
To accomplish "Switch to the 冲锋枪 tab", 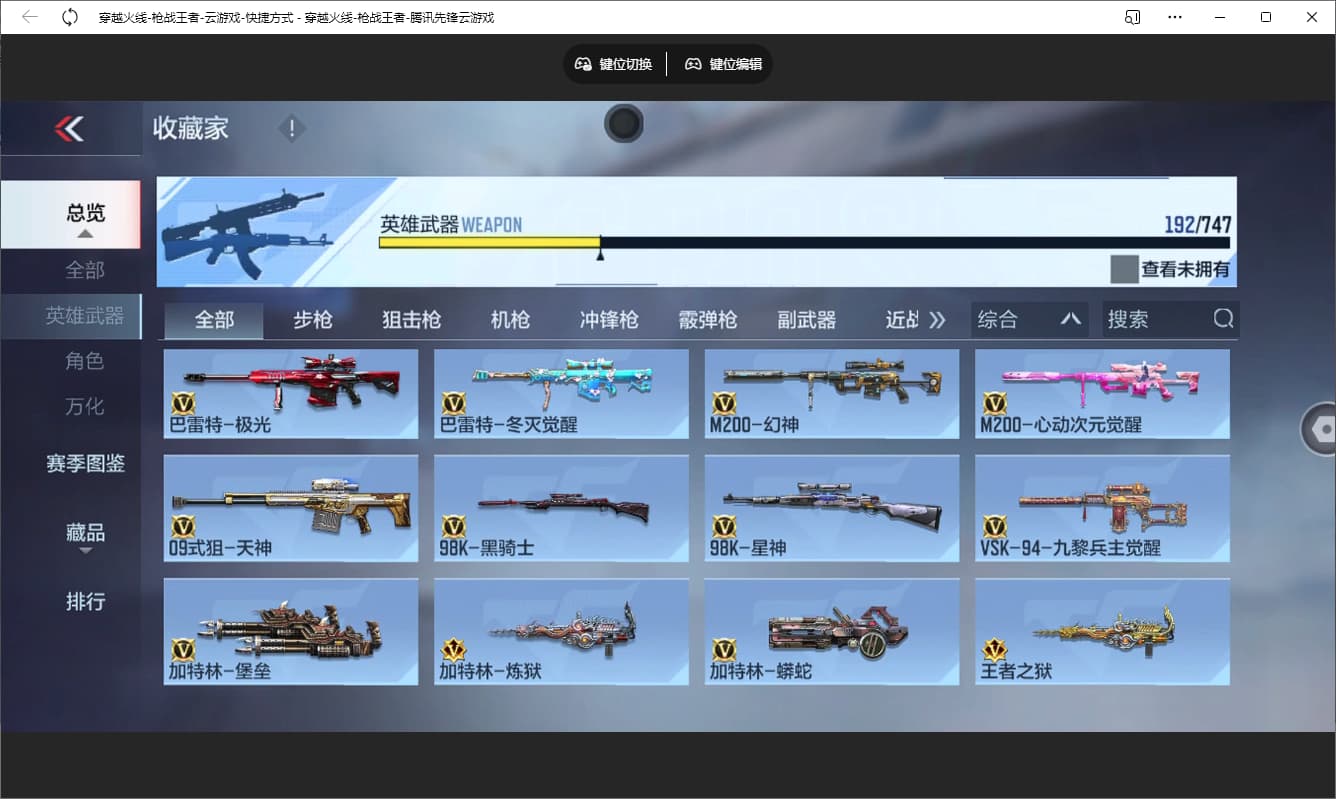I will (609, 320).
